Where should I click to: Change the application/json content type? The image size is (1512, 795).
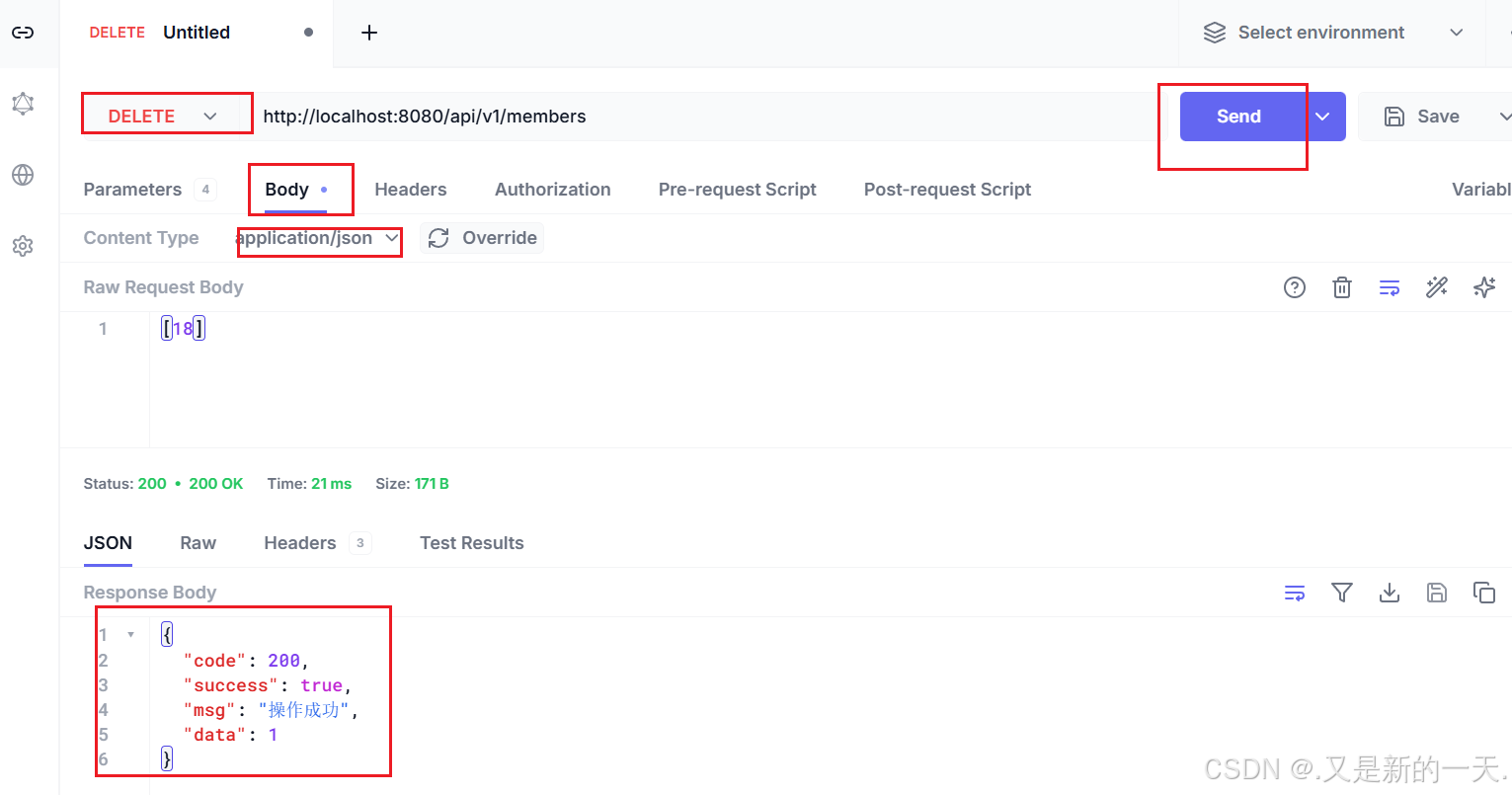coord(317,238)
